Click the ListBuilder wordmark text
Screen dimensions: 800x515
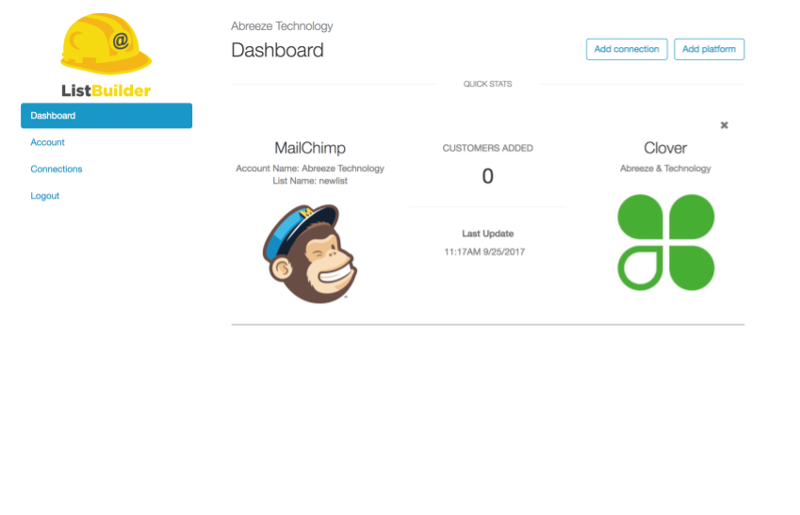[x=106, y=90]
